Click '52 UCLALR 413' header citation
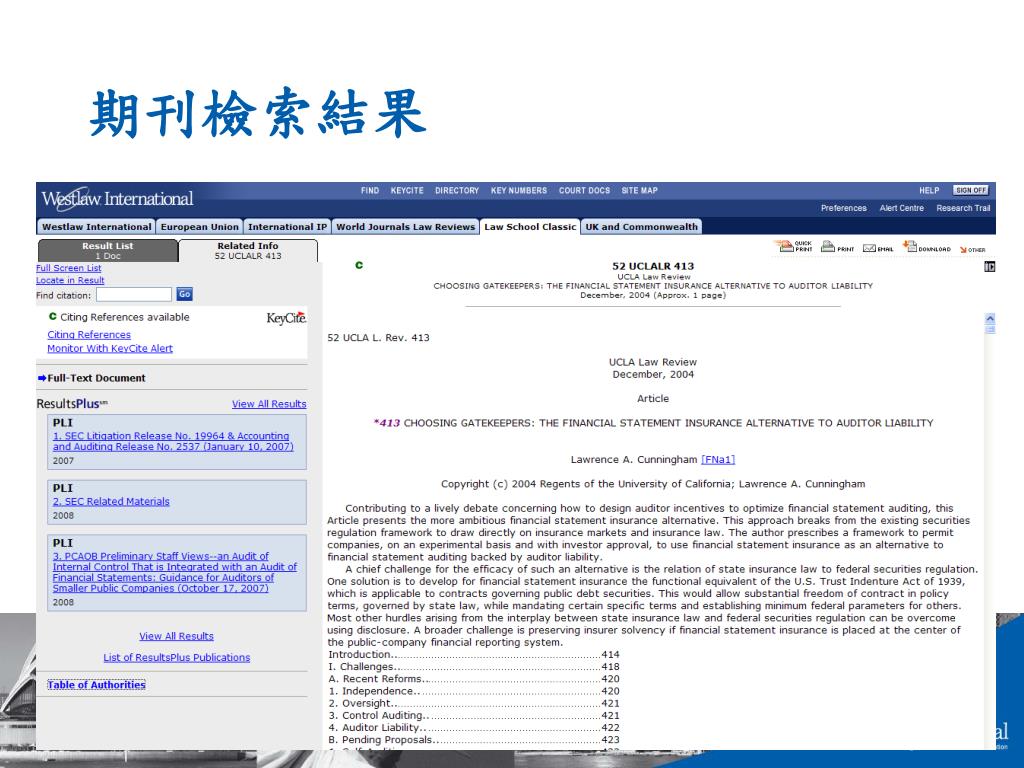 click(x=653, y=266)
